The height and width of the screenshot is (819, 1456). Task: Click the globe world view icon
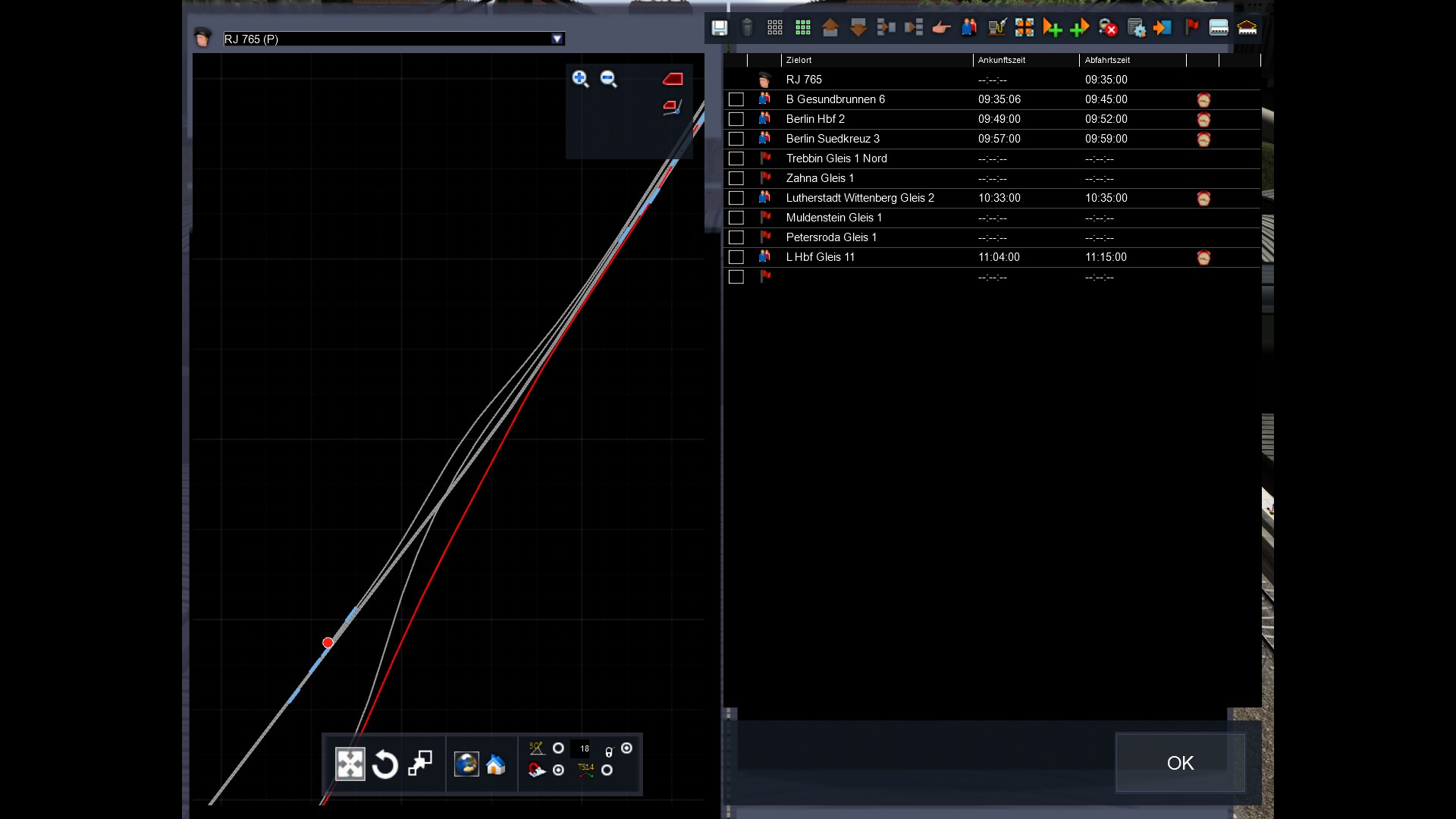[466, 764]
